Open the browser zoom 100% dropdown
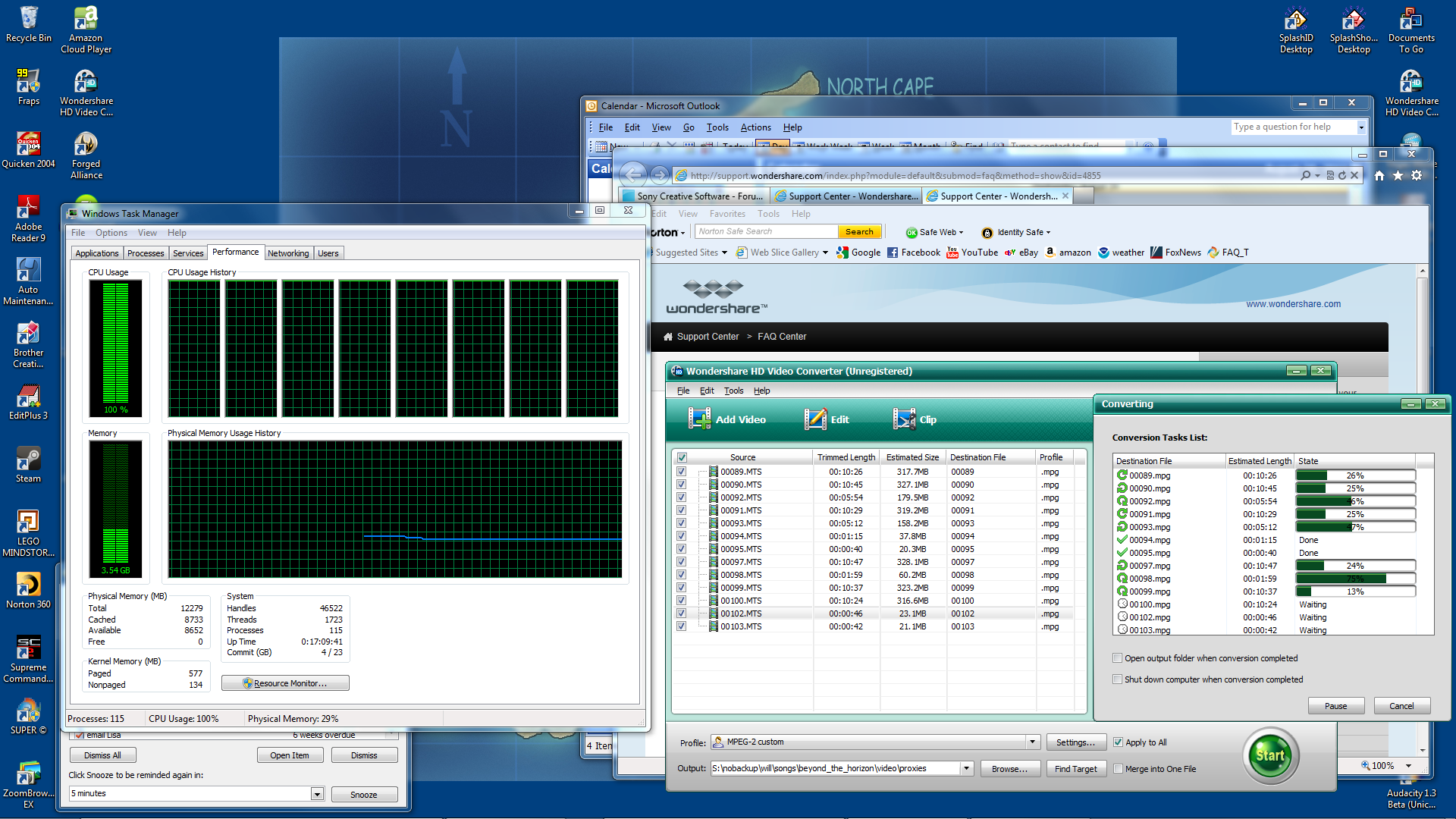 1408,766
